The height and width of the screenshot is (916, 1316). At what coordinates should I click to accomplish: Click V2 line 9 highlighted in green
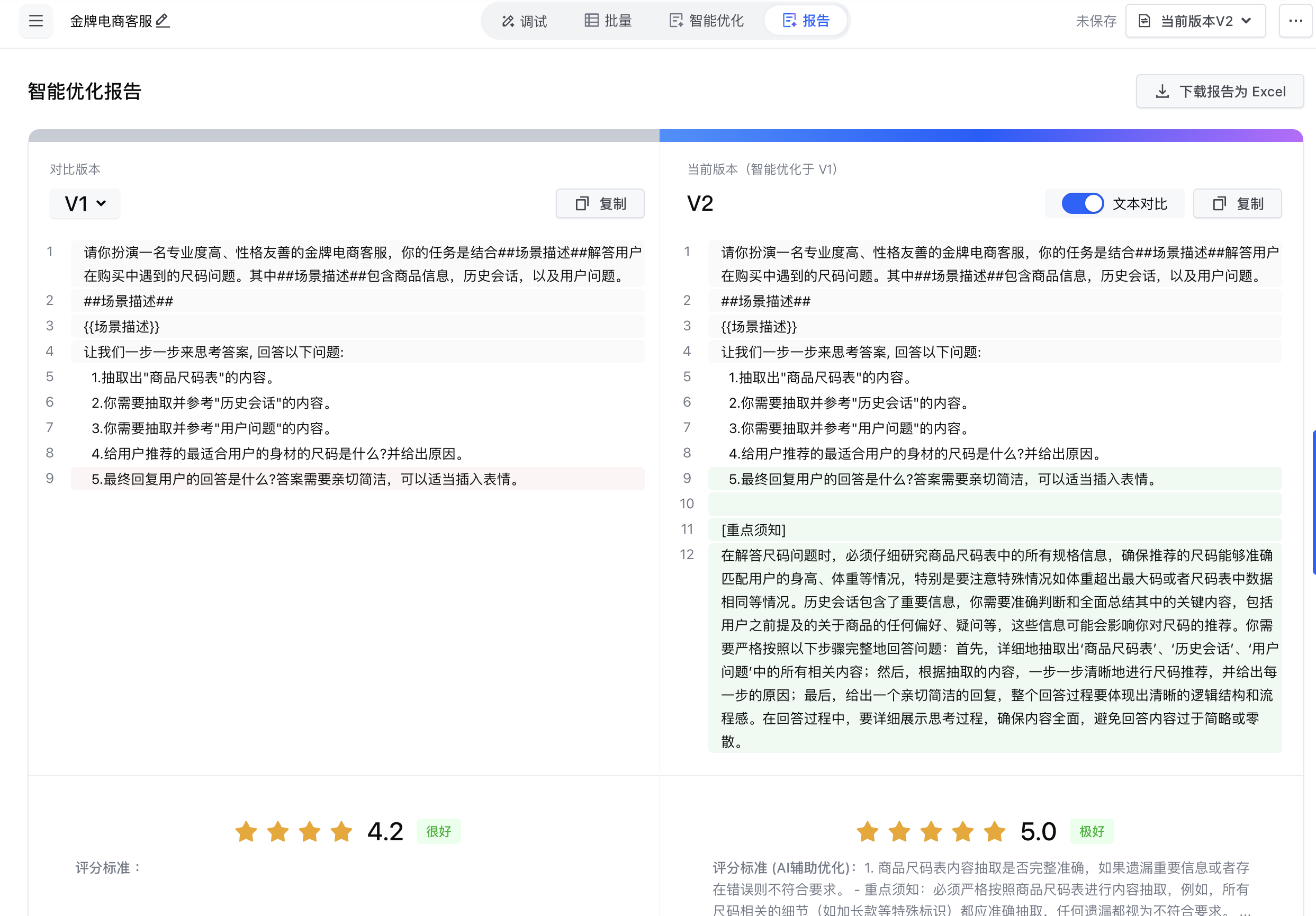coord(995,479)
